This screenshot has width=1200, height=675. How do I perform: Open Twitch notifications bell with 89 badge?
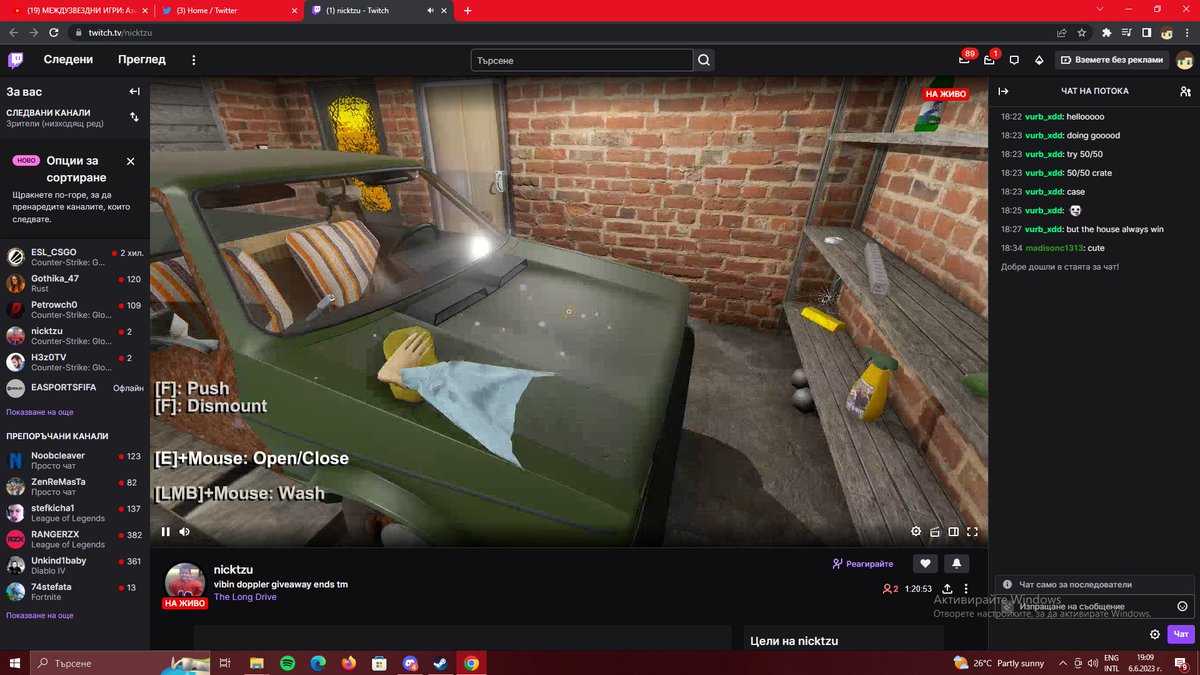964,60
